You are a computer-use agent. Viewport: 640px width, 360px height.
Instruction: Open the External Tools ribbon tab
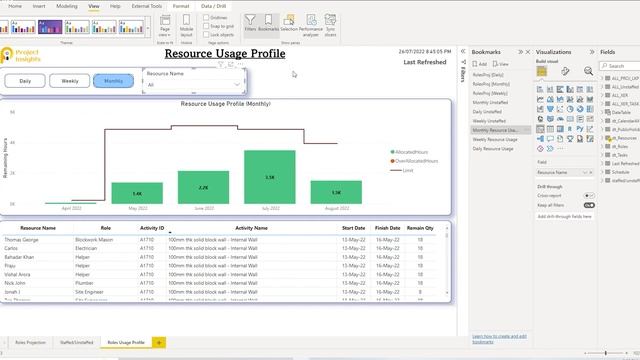point(147,6)
